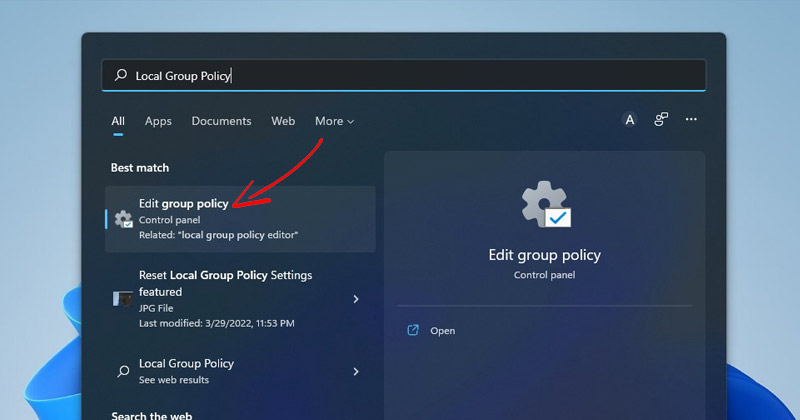This screenshot has height=420, width=800.
Task: Open the Edit group policy best match result
Action: 240,219
